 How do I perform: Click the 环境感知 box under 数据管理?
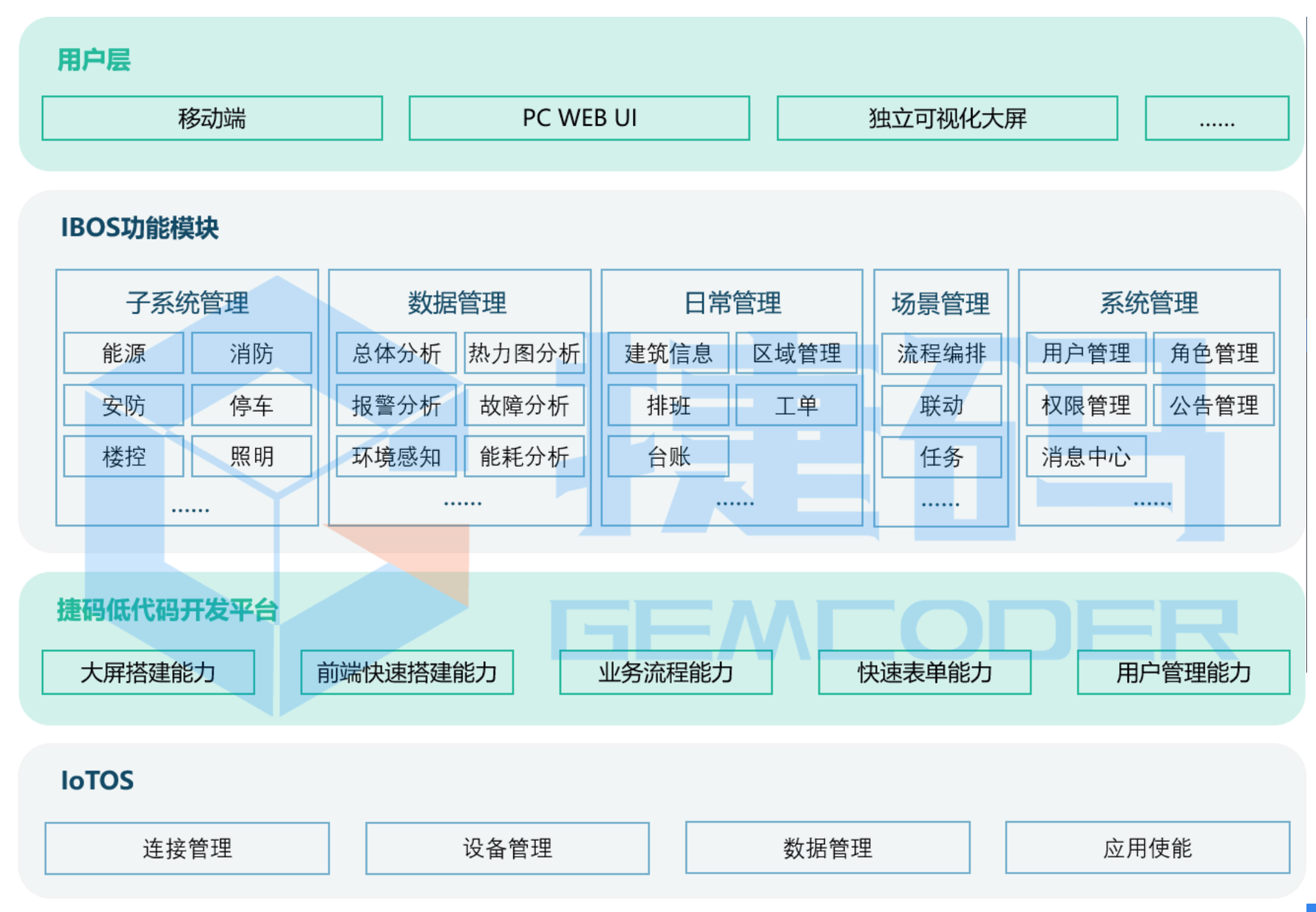coord(396,457)
